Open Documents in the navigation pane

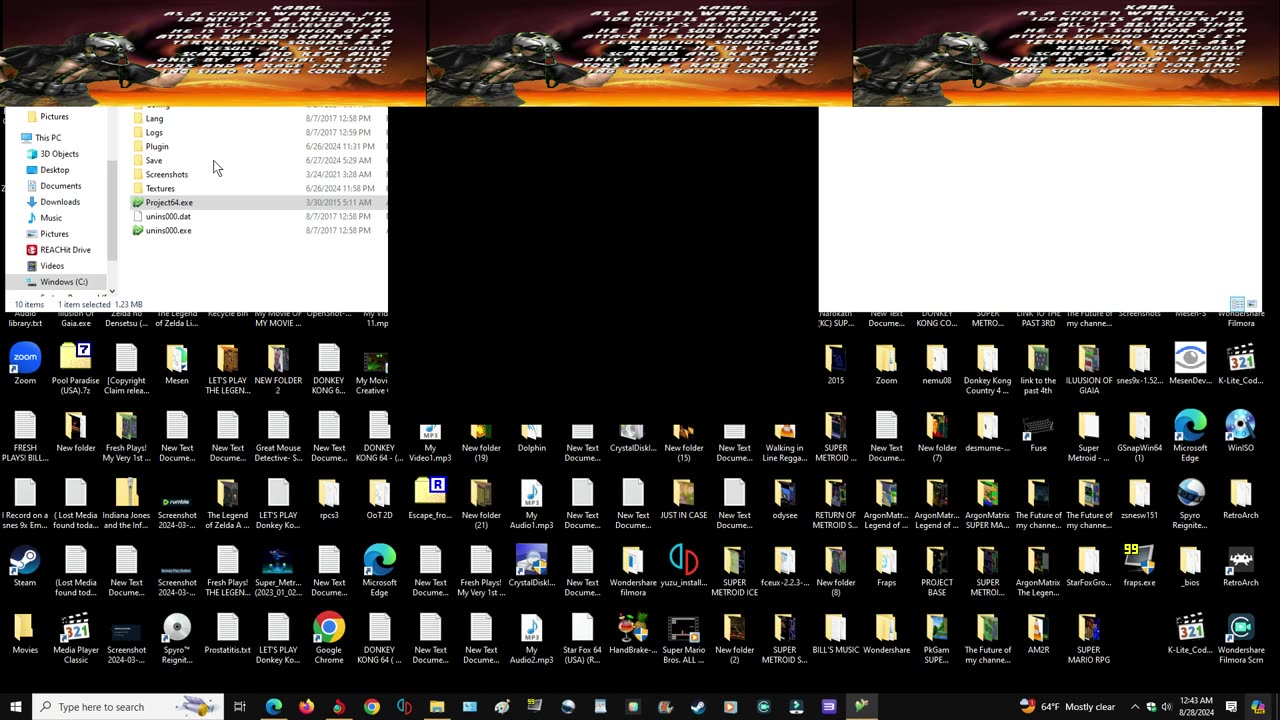pos(60,186)
